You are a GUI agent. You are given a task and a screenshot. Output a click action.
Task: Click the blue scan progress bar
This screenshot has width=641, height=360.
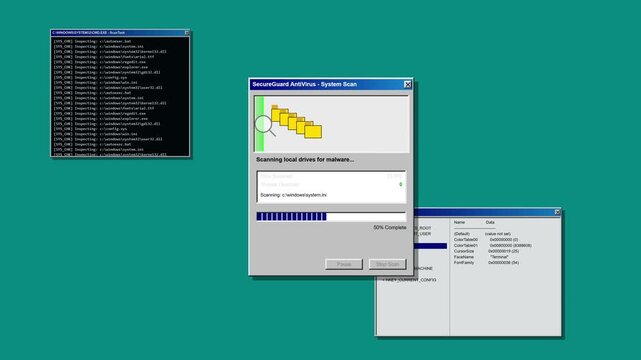(x=331, y=217)
